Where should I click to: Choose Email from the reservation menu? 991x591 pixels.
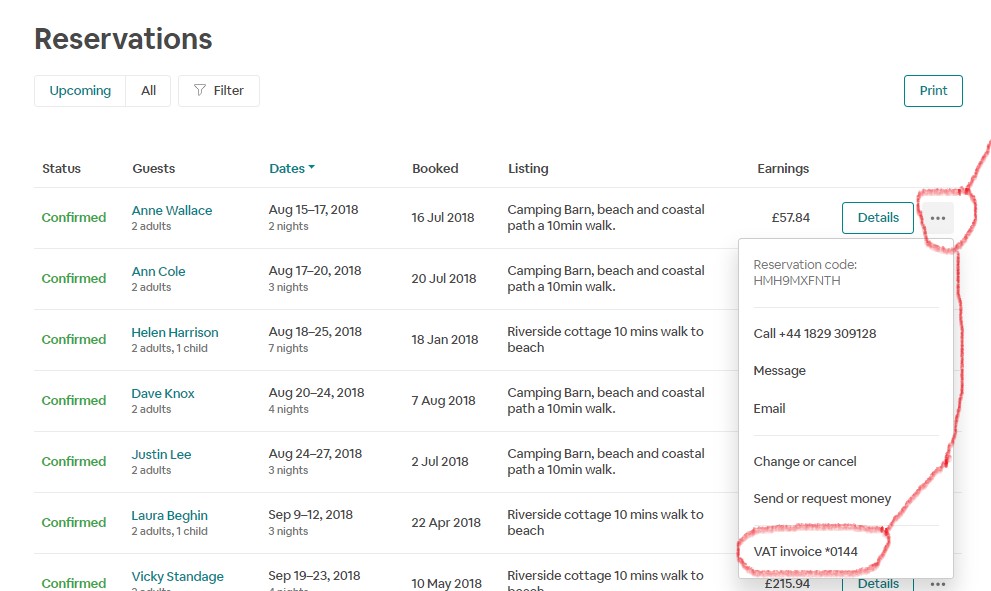point(769,409)
